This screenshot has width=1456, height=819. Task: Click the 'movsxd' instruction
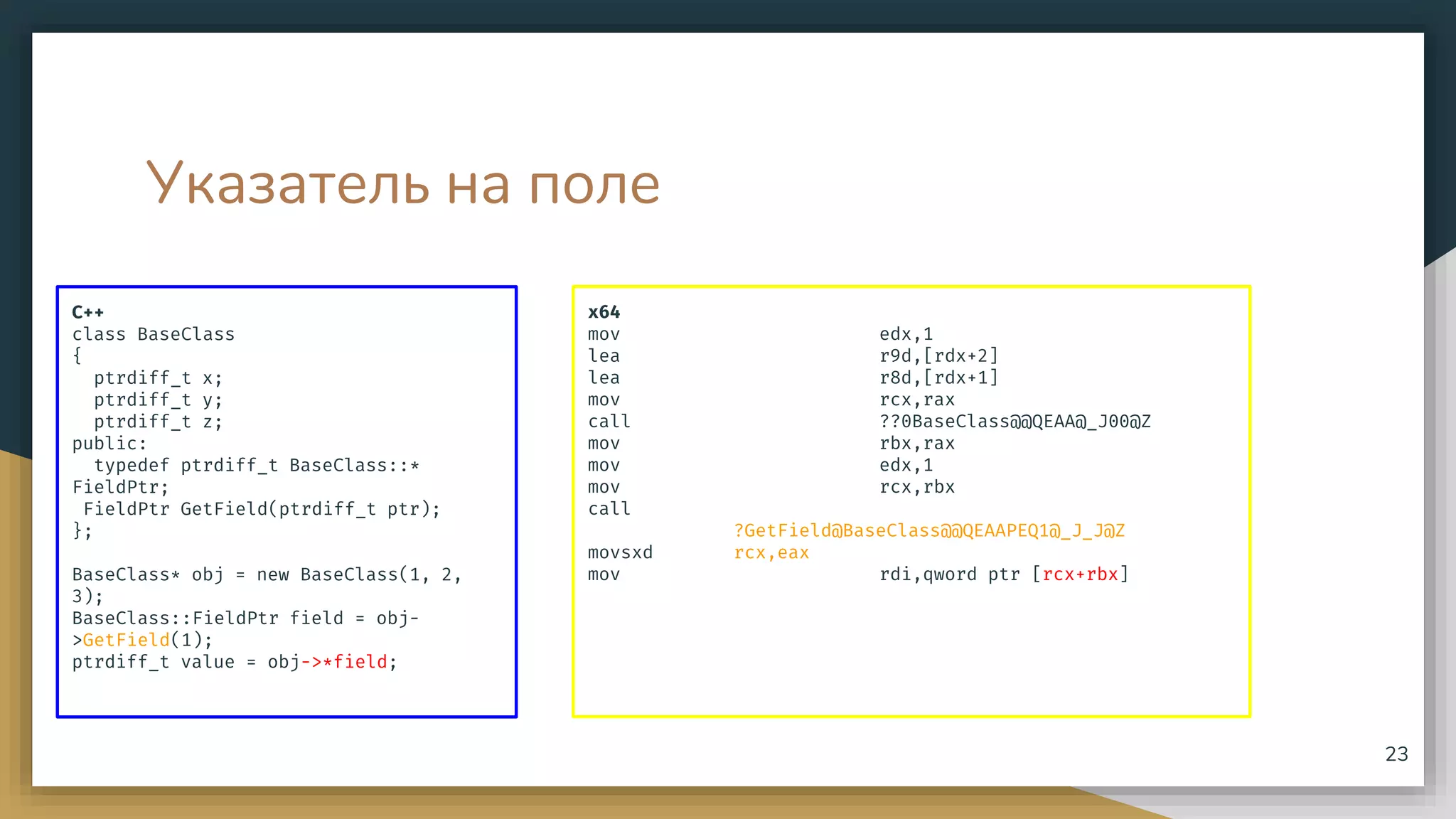pyautogui.click(x=620, y=552)
